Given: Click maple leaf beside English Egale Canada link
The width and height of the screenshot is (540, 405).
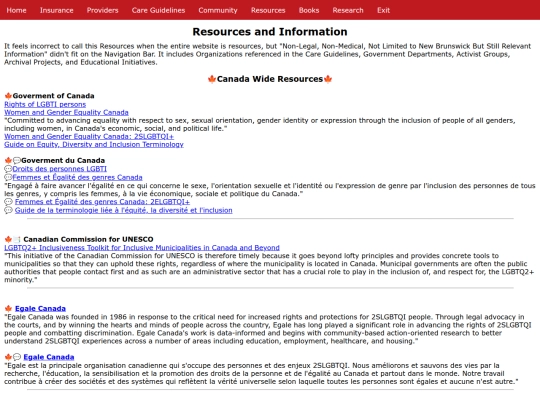Looking at the screenshot, I should tap(8, 309).
